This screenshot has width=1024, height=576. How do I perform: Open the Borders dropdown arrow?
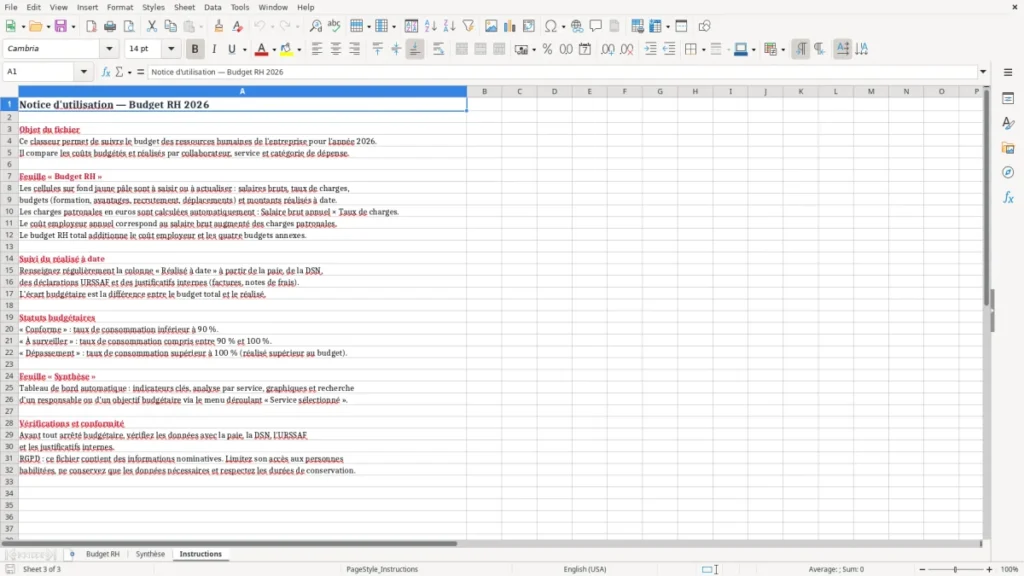coord(703,50)
